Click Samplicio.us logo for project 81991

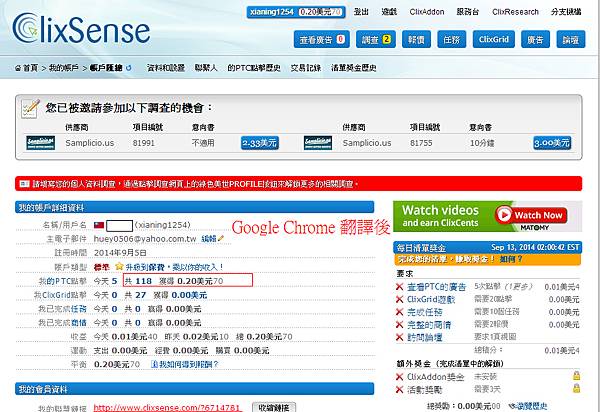pos(41,143)
